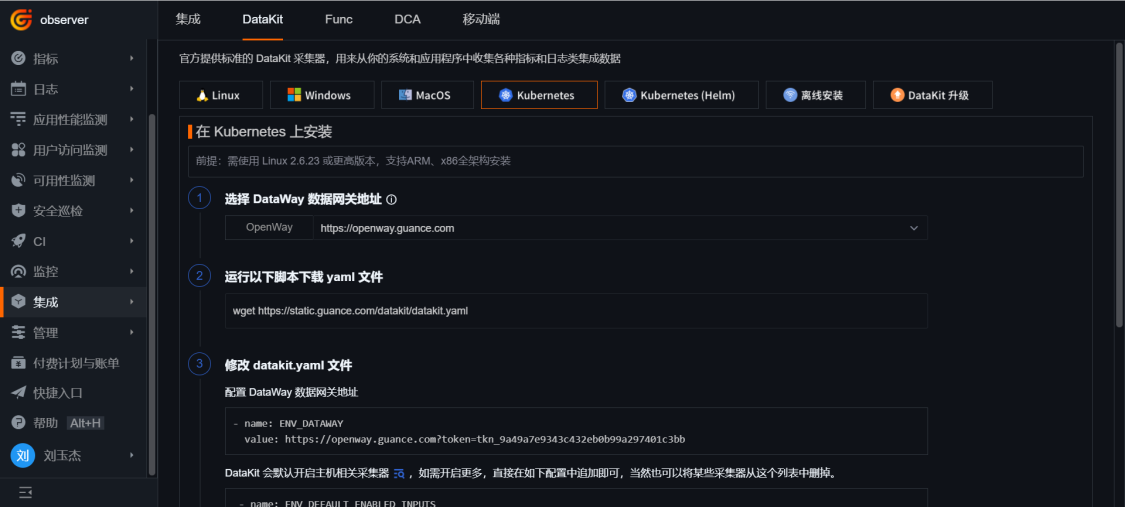Click the 帮助 help icon
This screenshot has height=507, width=1125.
(x=19, y=423)
